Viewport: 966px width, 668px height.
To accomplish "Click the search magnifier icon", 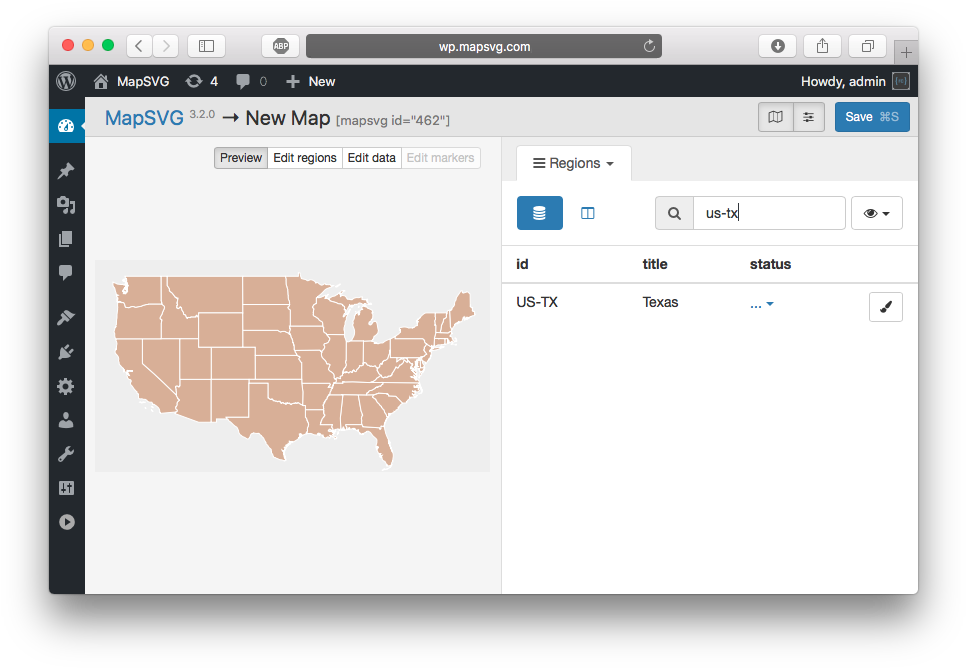I will click(x=675, y=213).
